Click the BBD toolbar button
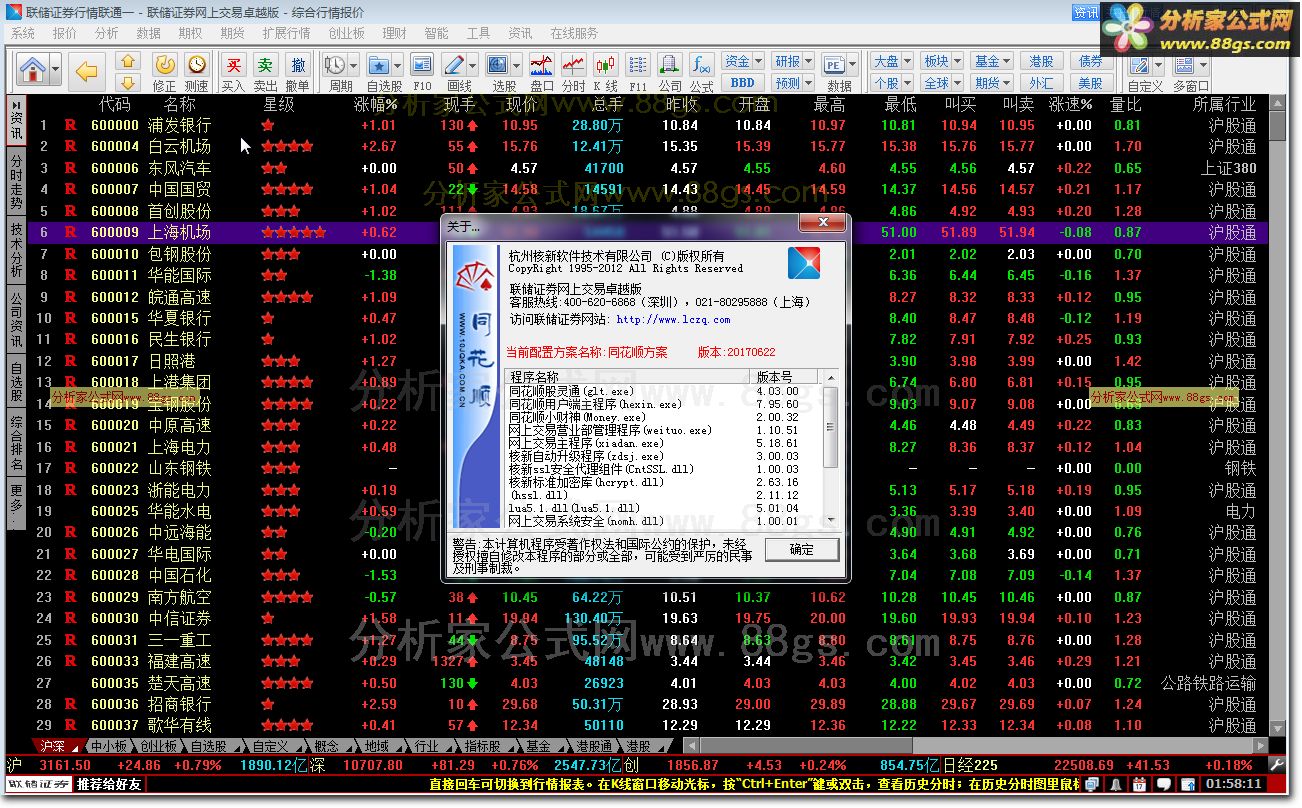 (742, 83)
